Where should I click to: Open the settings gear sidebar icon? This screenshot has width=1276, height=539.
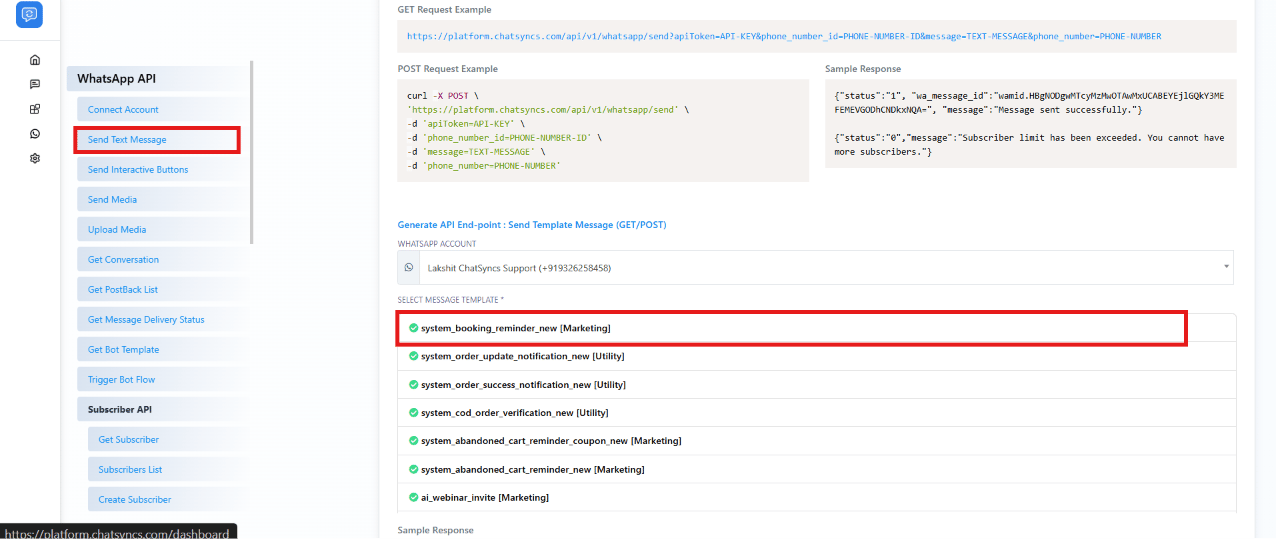tap(35, 158)
